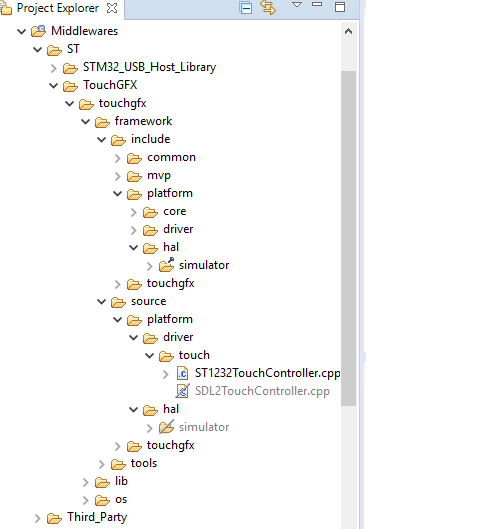Click the Collapse All toolbar icon
Image resolution: width=480 pixels, height=529 pixels.
point(246,7)
